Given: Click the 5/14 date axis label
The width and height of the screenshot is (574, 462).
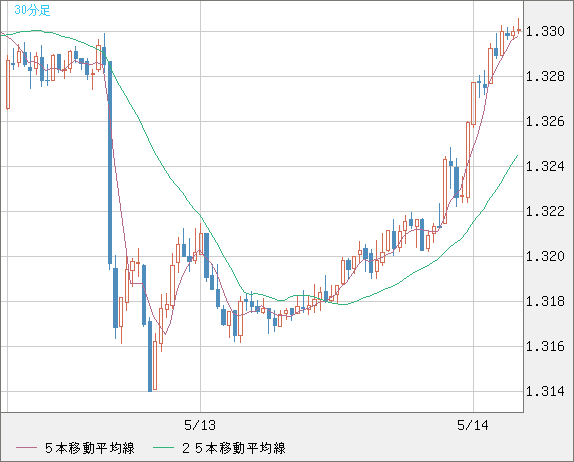Looking at the screenshot, I should [473, 425].
